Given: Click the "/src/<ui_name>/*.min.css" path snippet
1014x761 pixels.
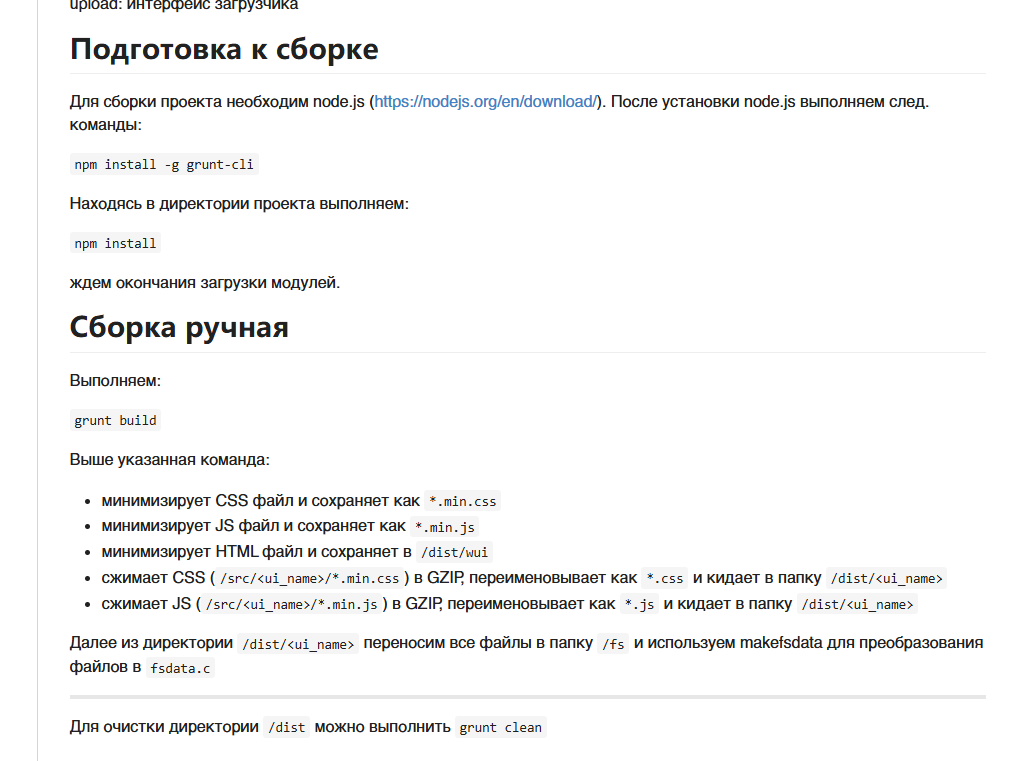Looking at the screenshot, I should (x=309, y=578).
